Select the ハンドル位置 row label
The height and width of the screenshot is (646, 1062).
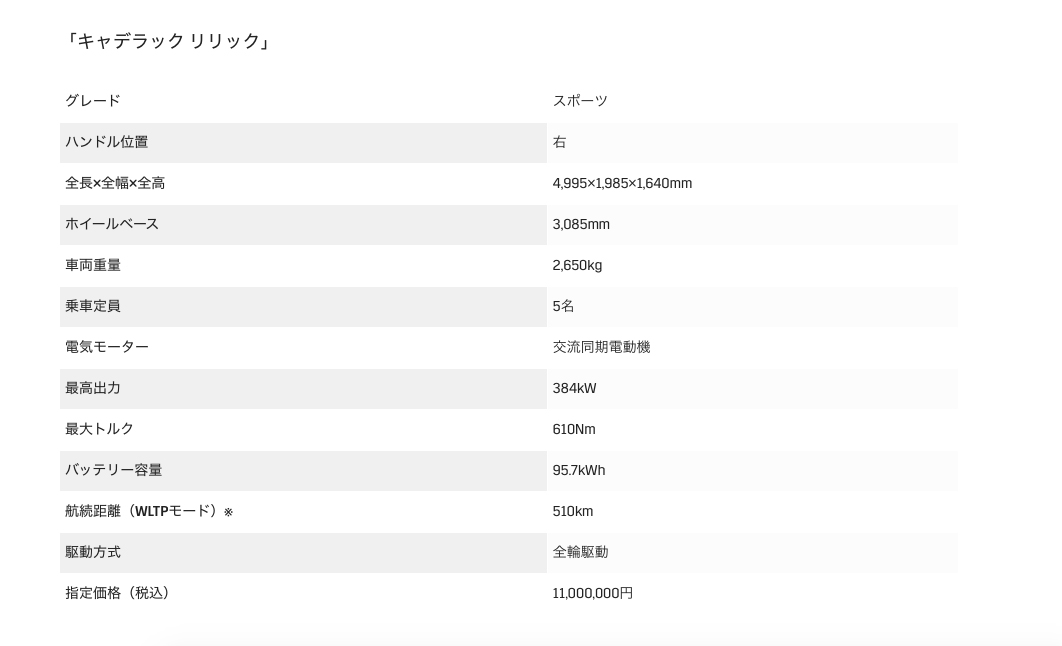(106, 142)
